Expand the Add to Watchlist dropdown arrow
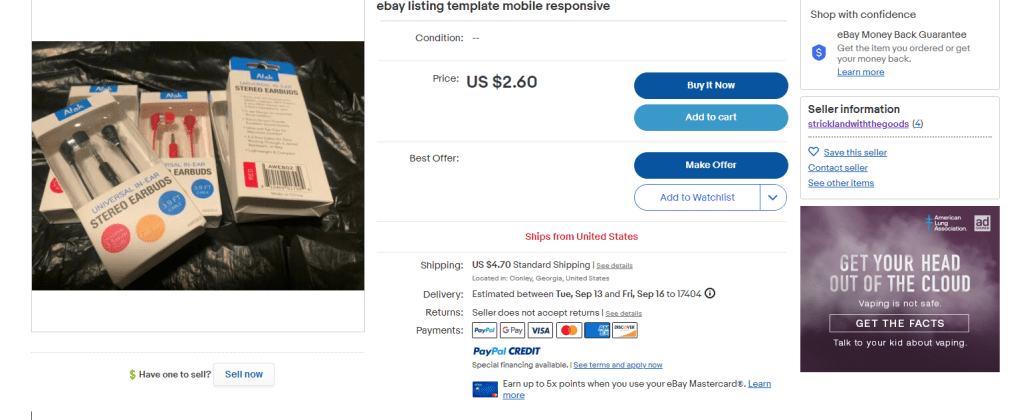The image size is (1023, 420). click(773, 198)
